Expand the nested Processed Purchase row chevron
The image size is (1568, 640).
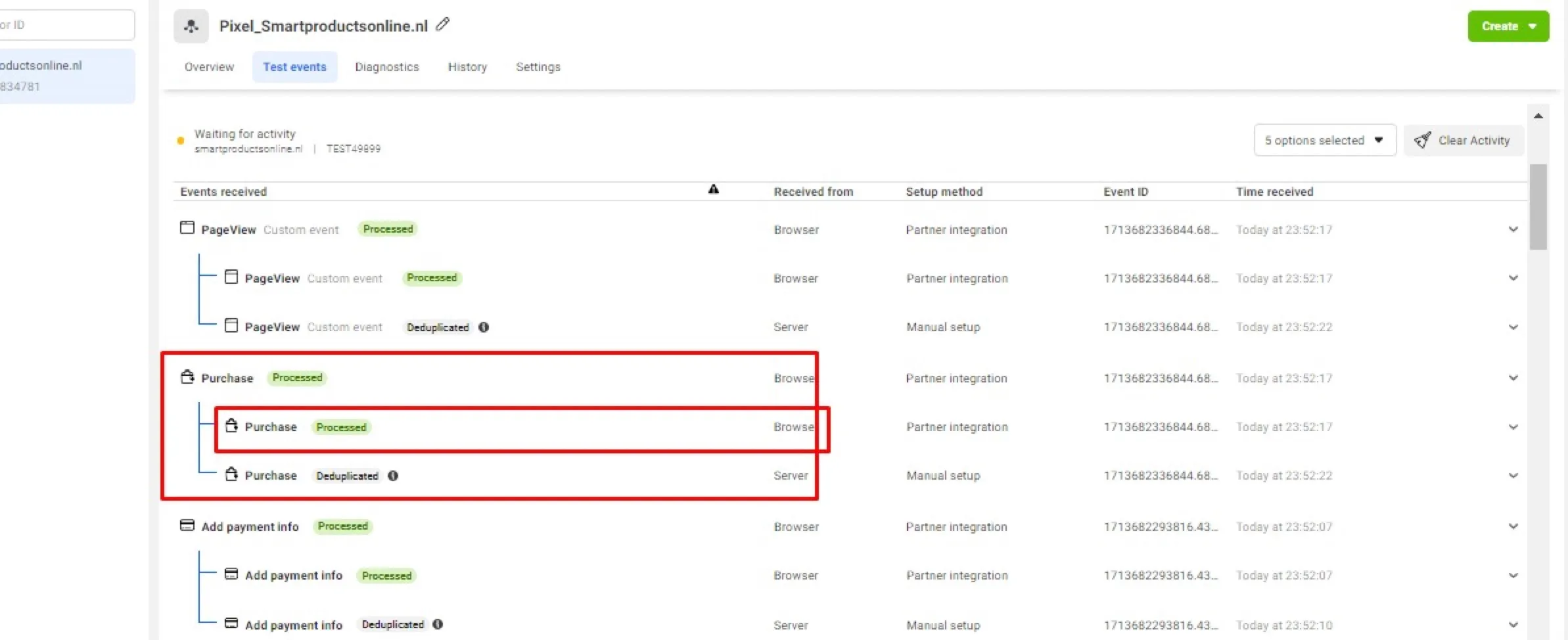[1513, 427]
